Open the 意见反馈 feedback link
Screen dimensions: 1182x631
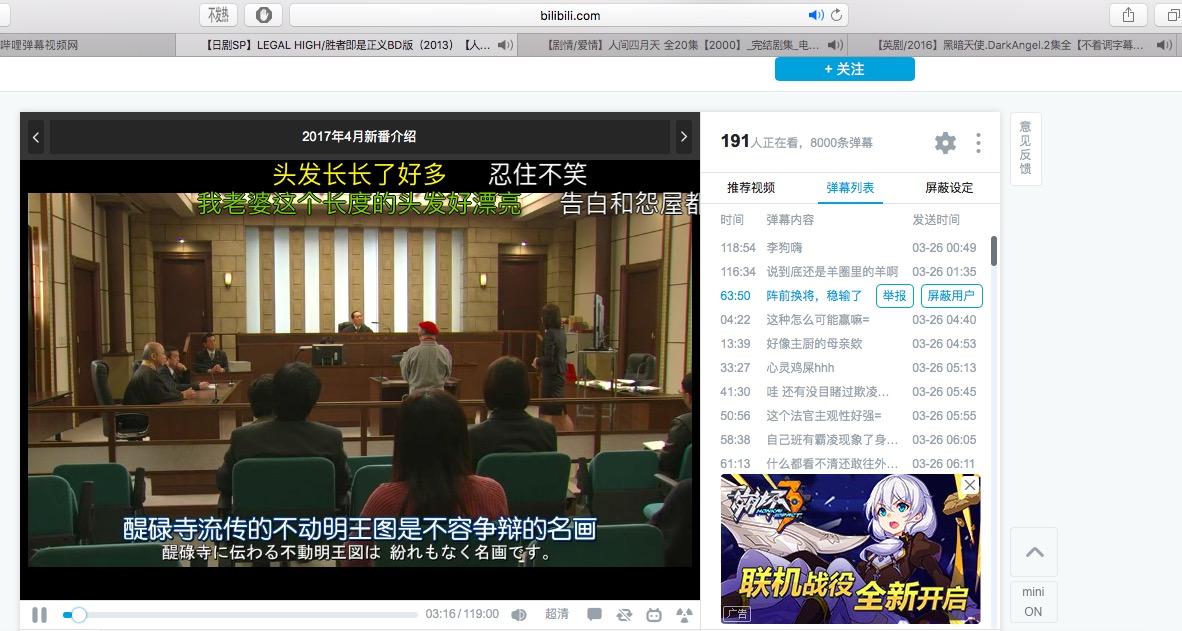tap(1025, 148)
